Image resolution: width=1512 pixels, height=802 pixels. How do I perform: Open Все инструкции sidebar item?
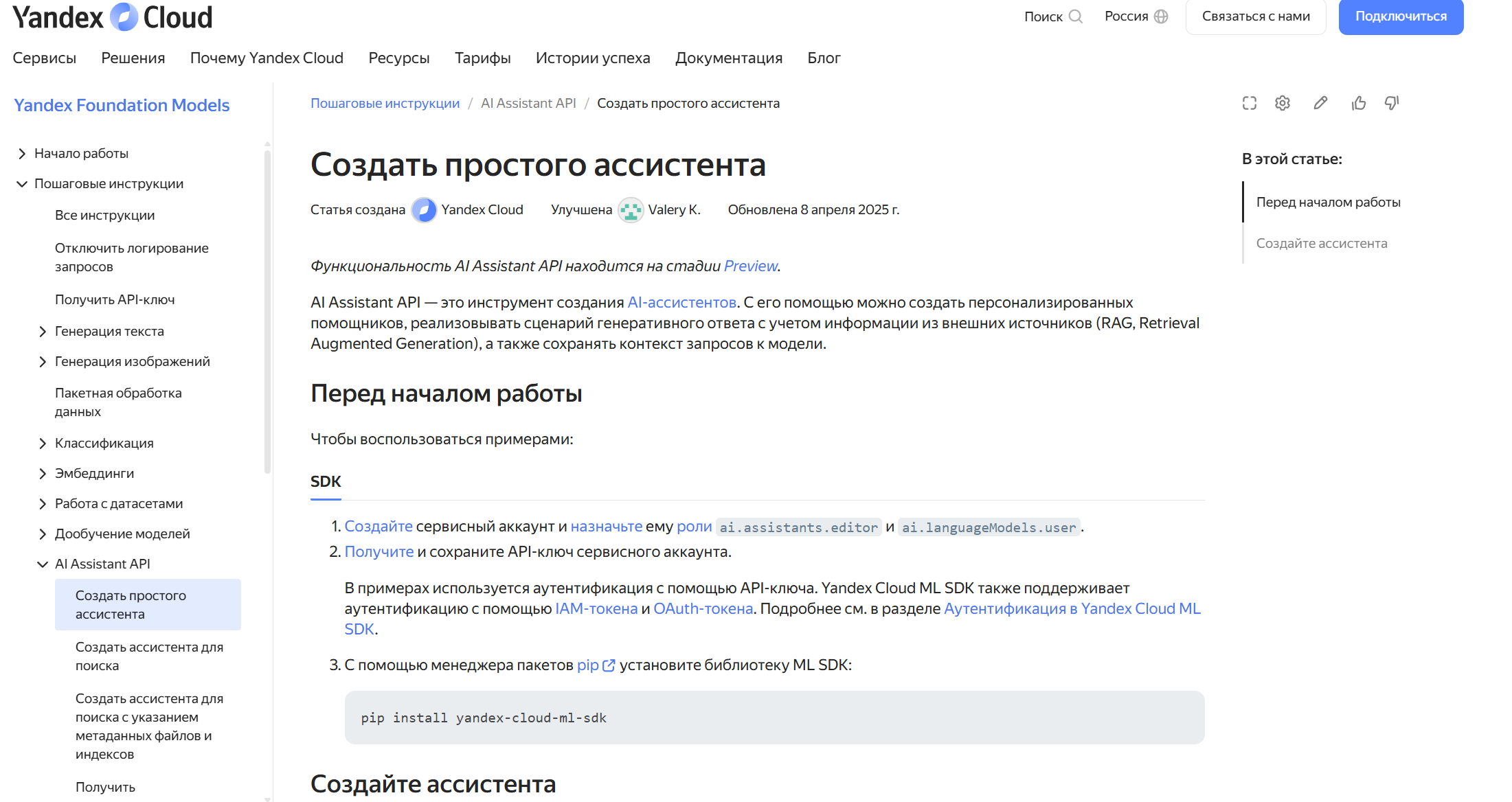(105, 216)
